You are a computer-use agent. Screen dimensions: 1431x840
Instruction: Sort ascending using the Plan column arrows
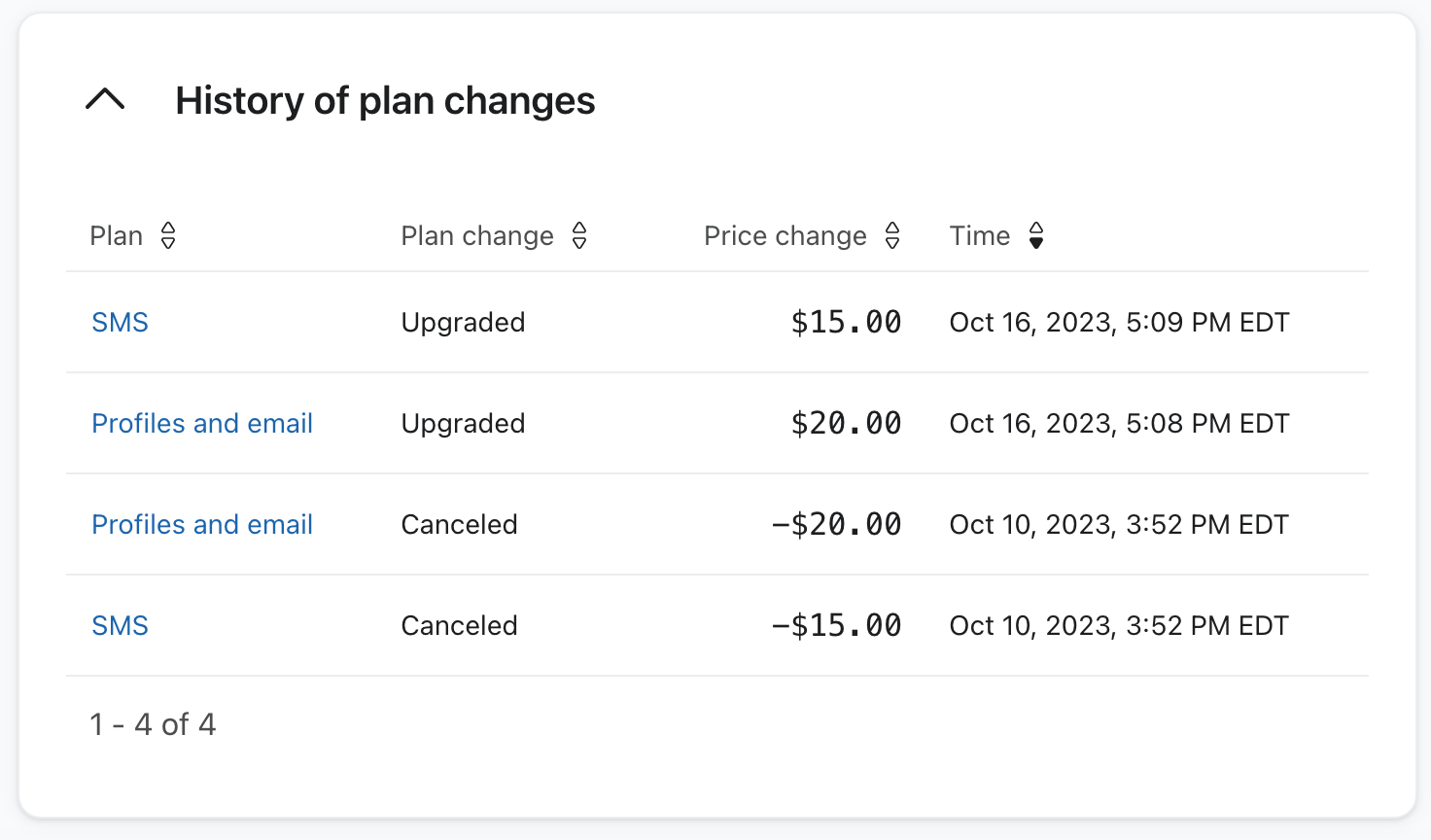(168, 235)
